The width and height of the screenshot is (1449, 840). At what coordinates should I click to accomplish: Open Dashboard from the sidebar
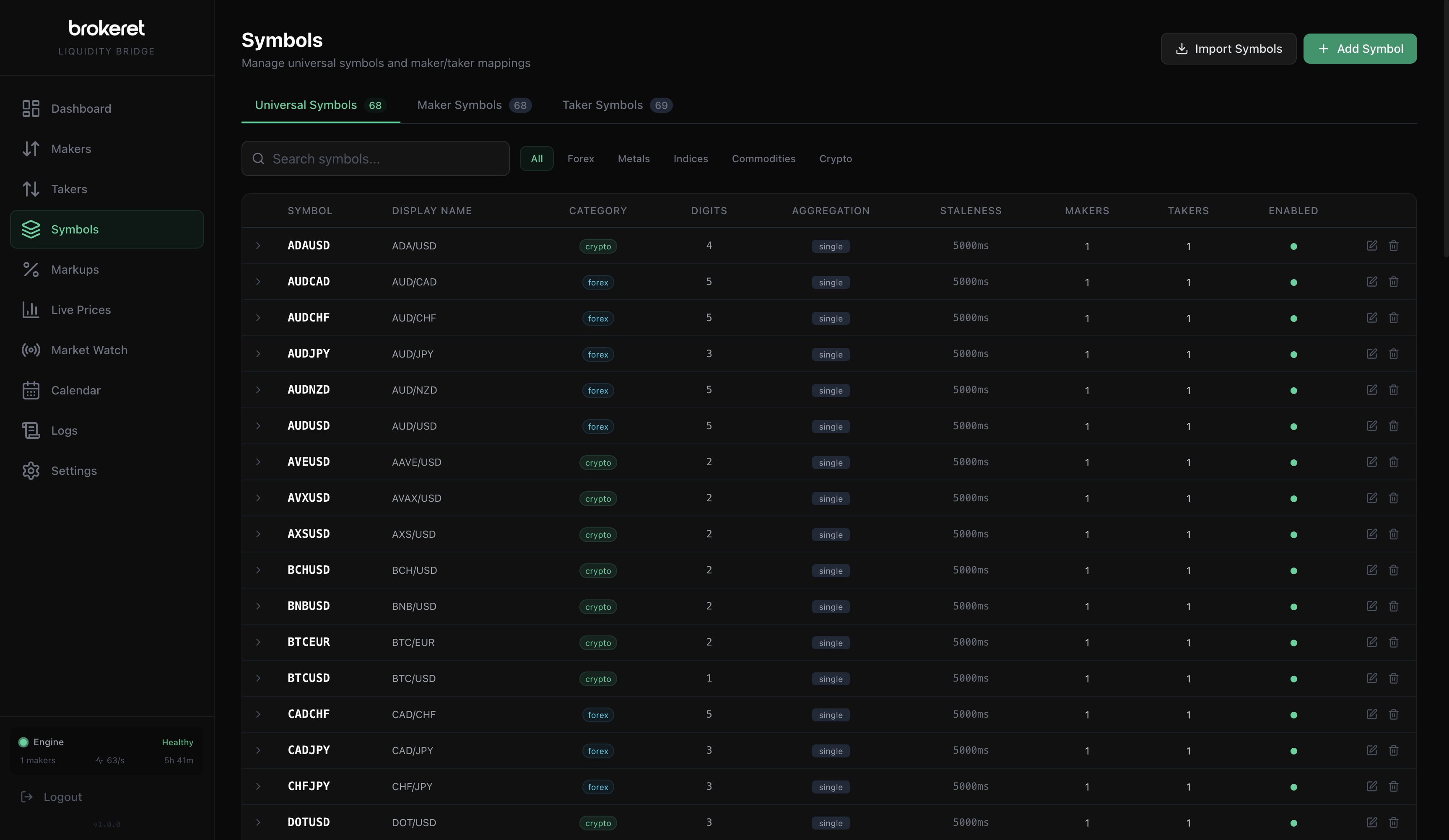coord(80,109)
